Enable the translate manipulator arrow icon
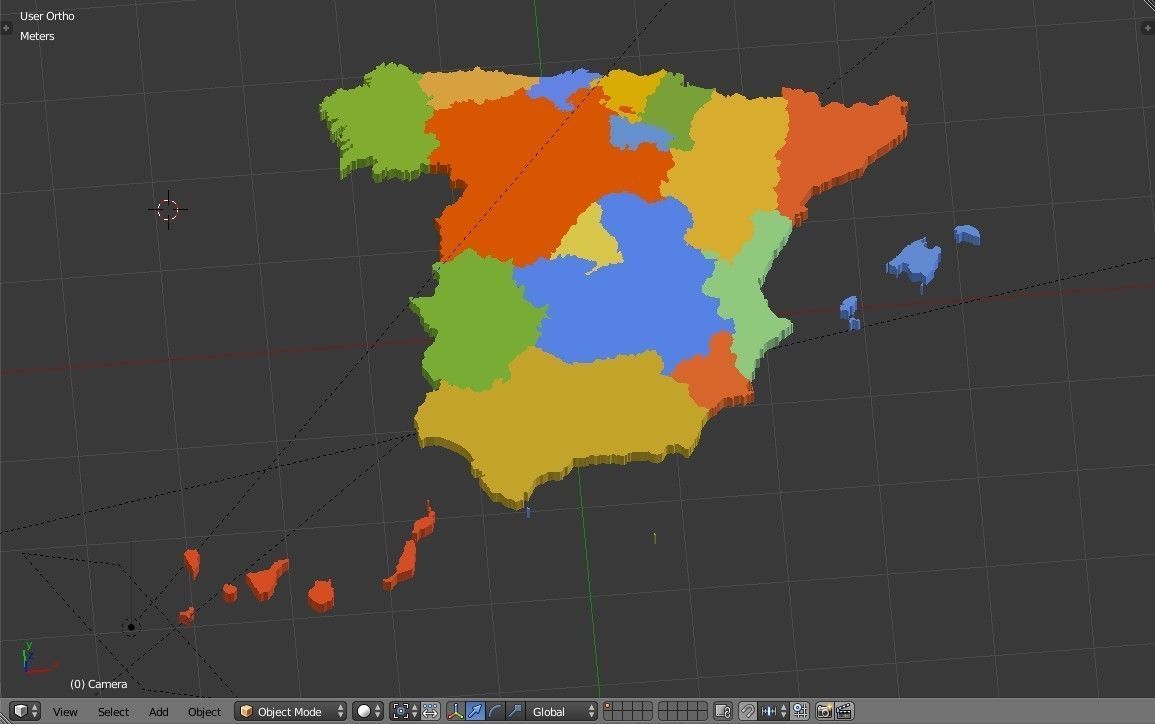 (475, 711)
